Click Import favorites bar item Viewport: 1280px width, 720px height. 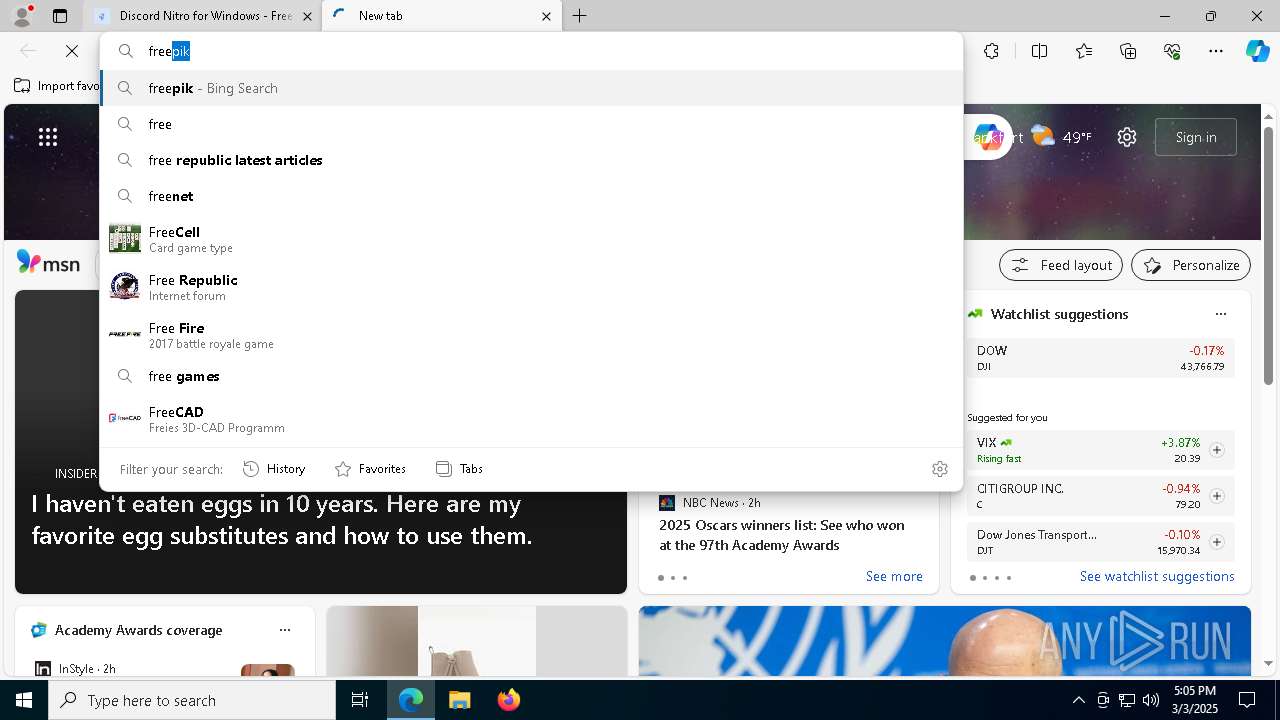57,86
